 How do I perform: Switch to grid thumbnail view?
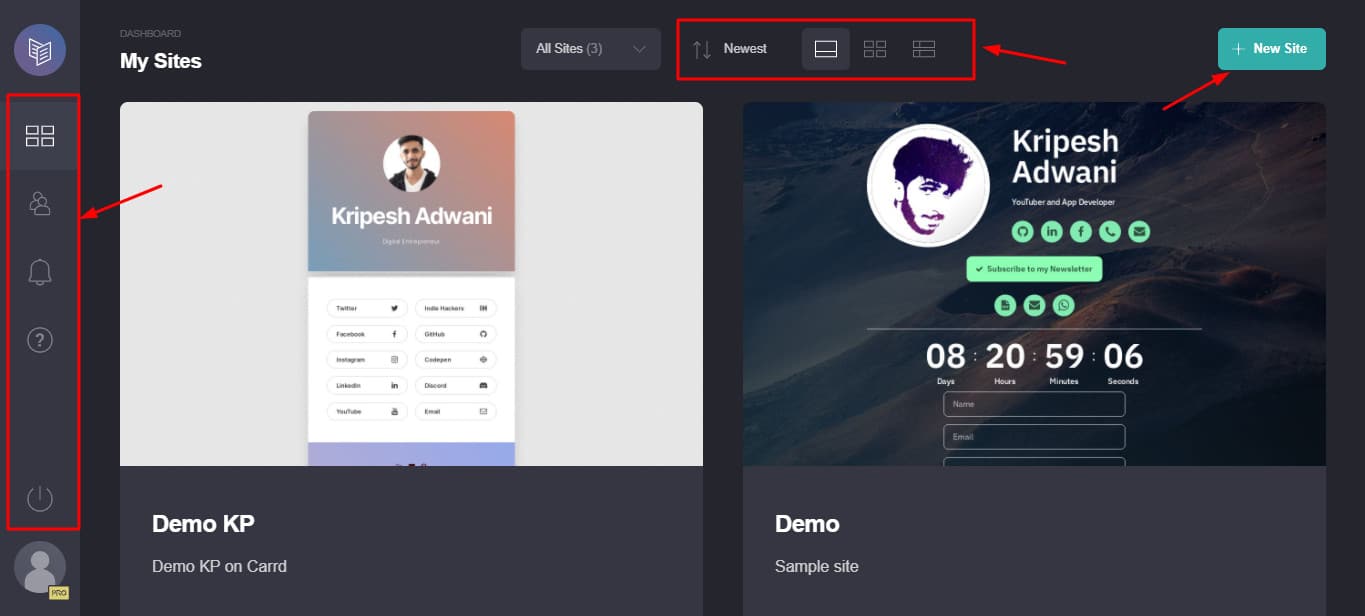pos(875,49)
